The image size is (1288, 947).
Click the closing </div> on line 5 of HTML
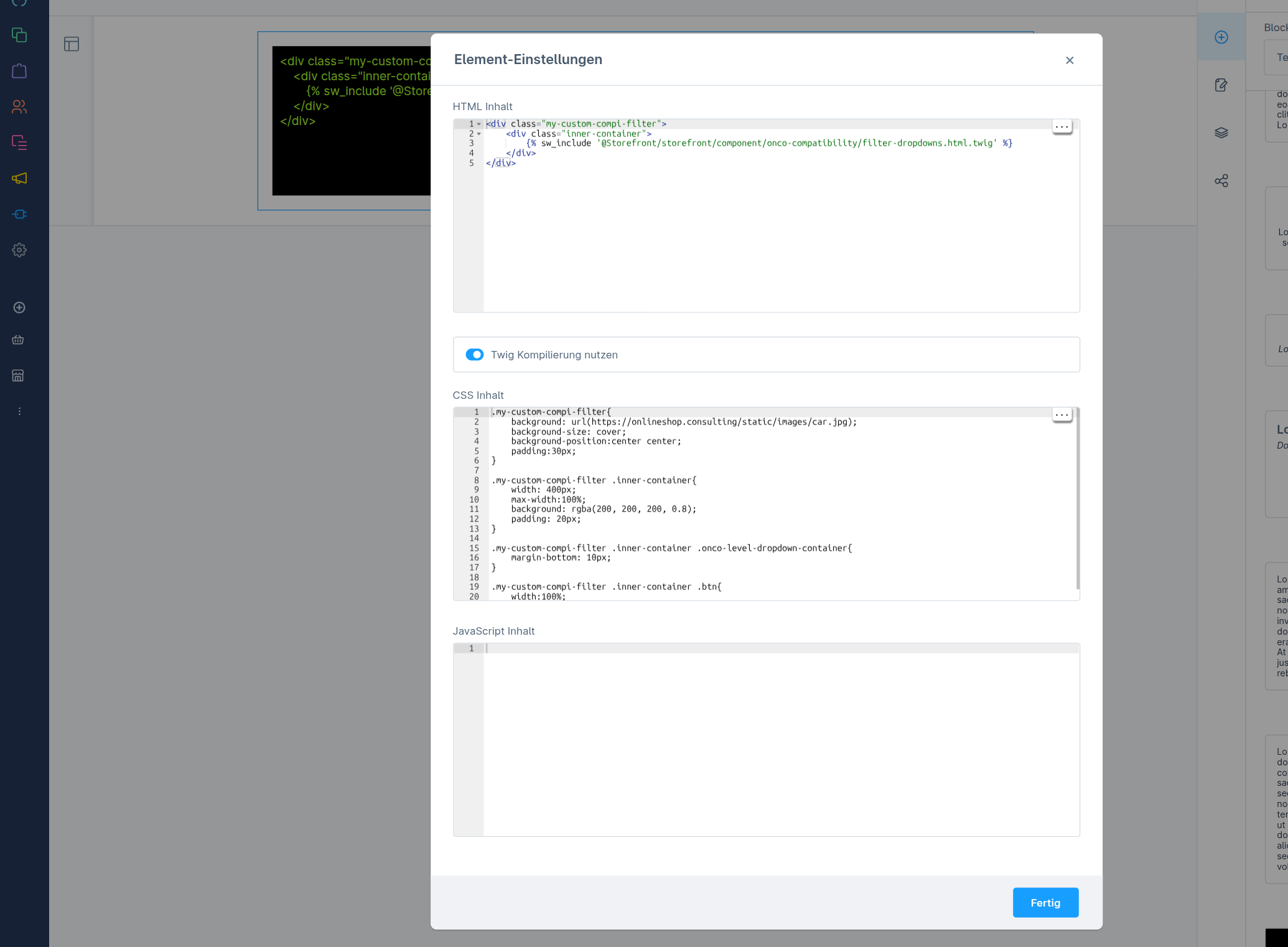click(x=501, y=163)
